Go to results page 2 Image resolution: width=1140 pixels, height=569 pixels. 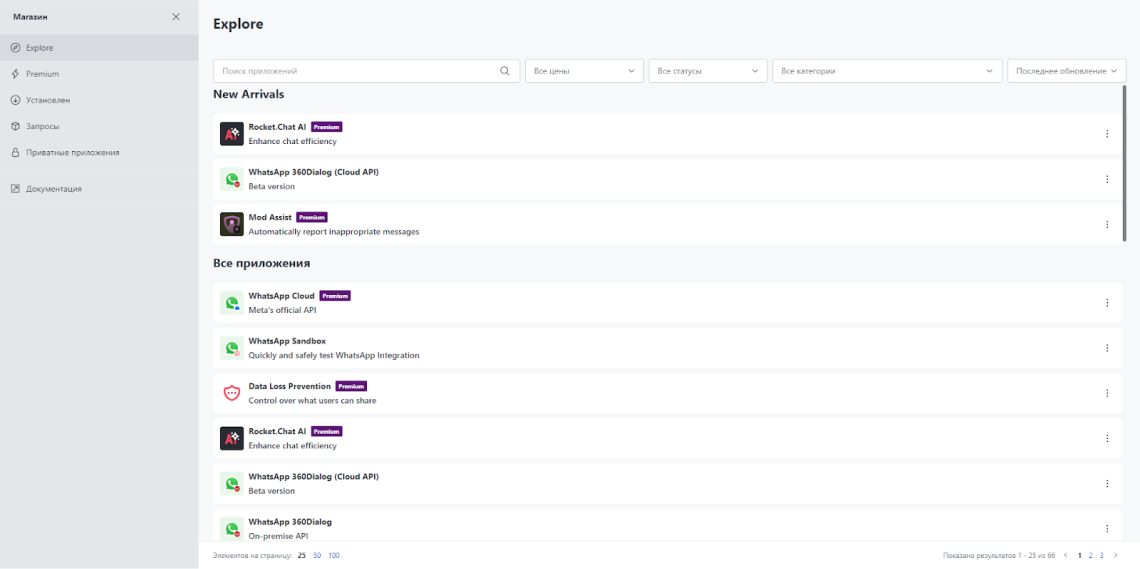[x=1091, y=555]
